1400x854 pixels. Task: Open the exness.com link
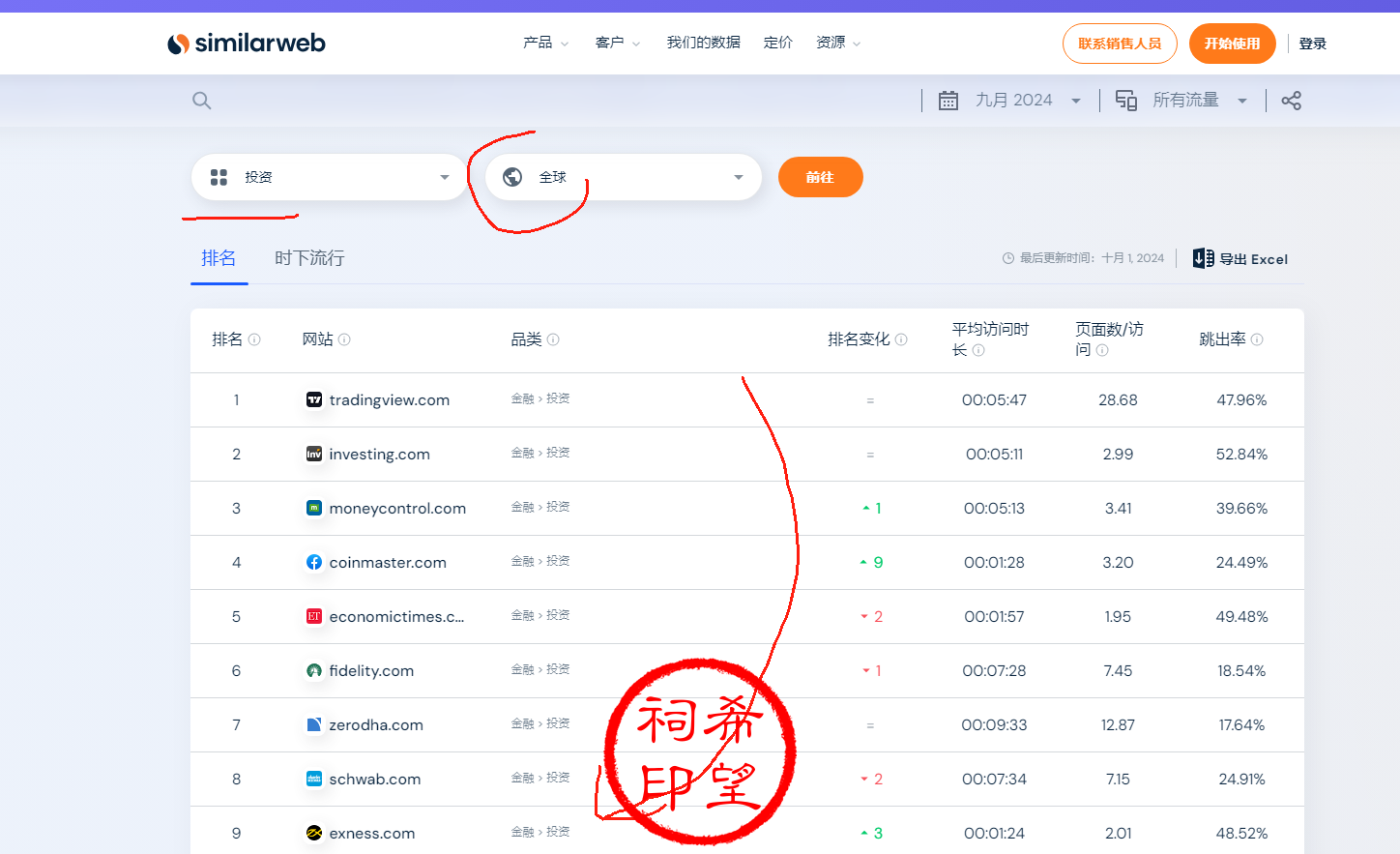coord(372,834)
